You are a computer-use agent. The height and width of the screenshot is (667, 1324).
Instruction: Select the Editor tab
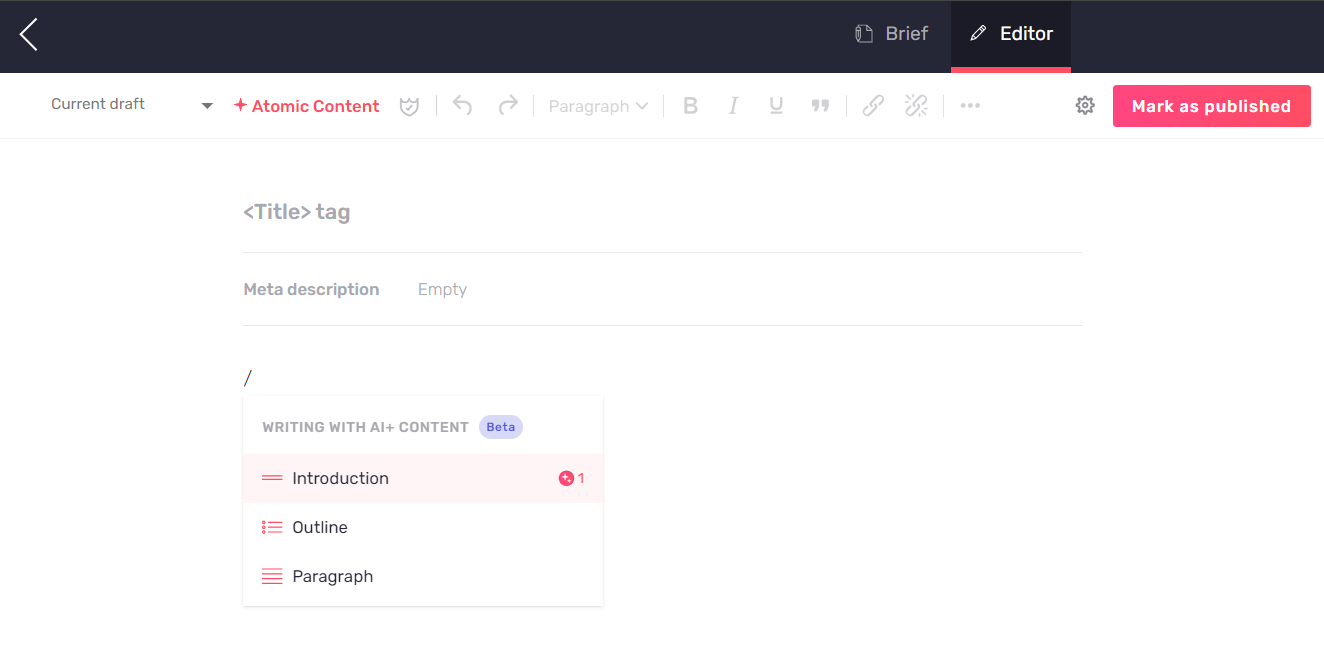point(1010,33)
